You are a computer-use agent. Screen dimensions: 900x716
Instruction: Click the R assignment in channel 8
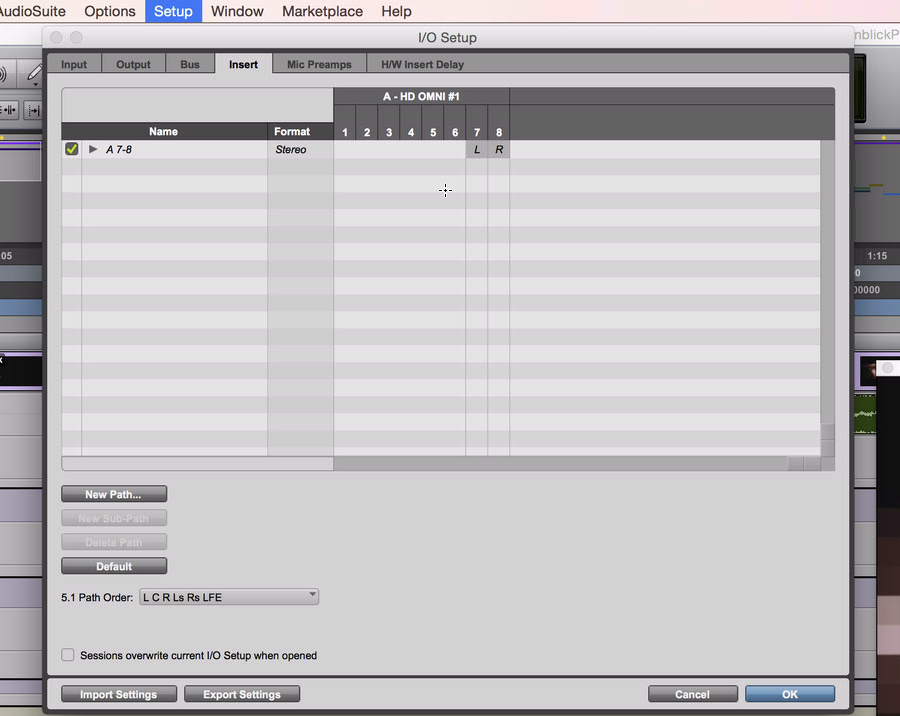(499, 150)
